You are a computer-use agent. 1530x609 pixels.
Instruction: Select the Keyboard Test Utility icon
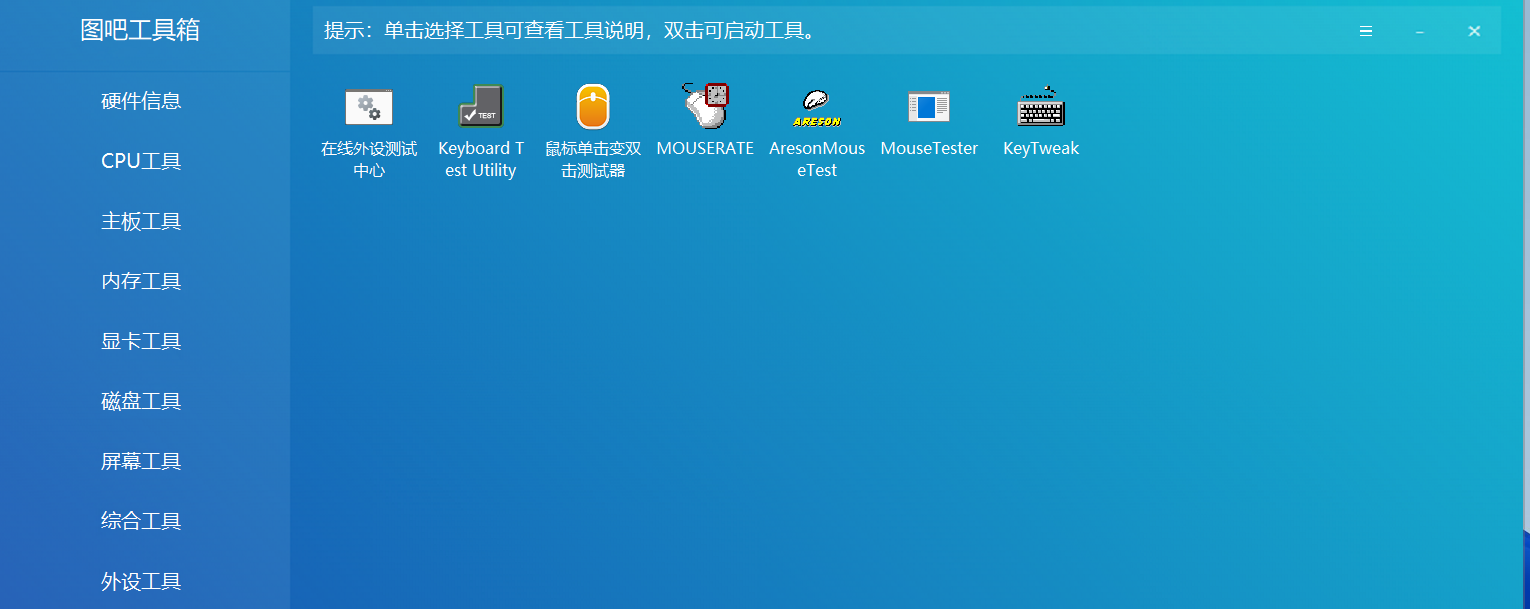tap(481, 107)
